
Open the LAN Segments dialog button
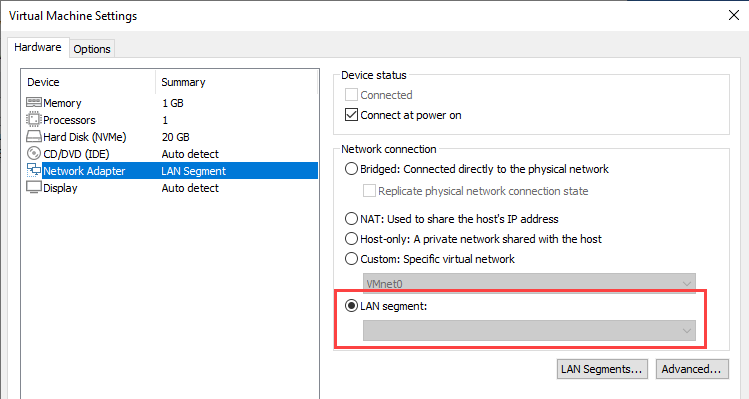tap(602, 369)
